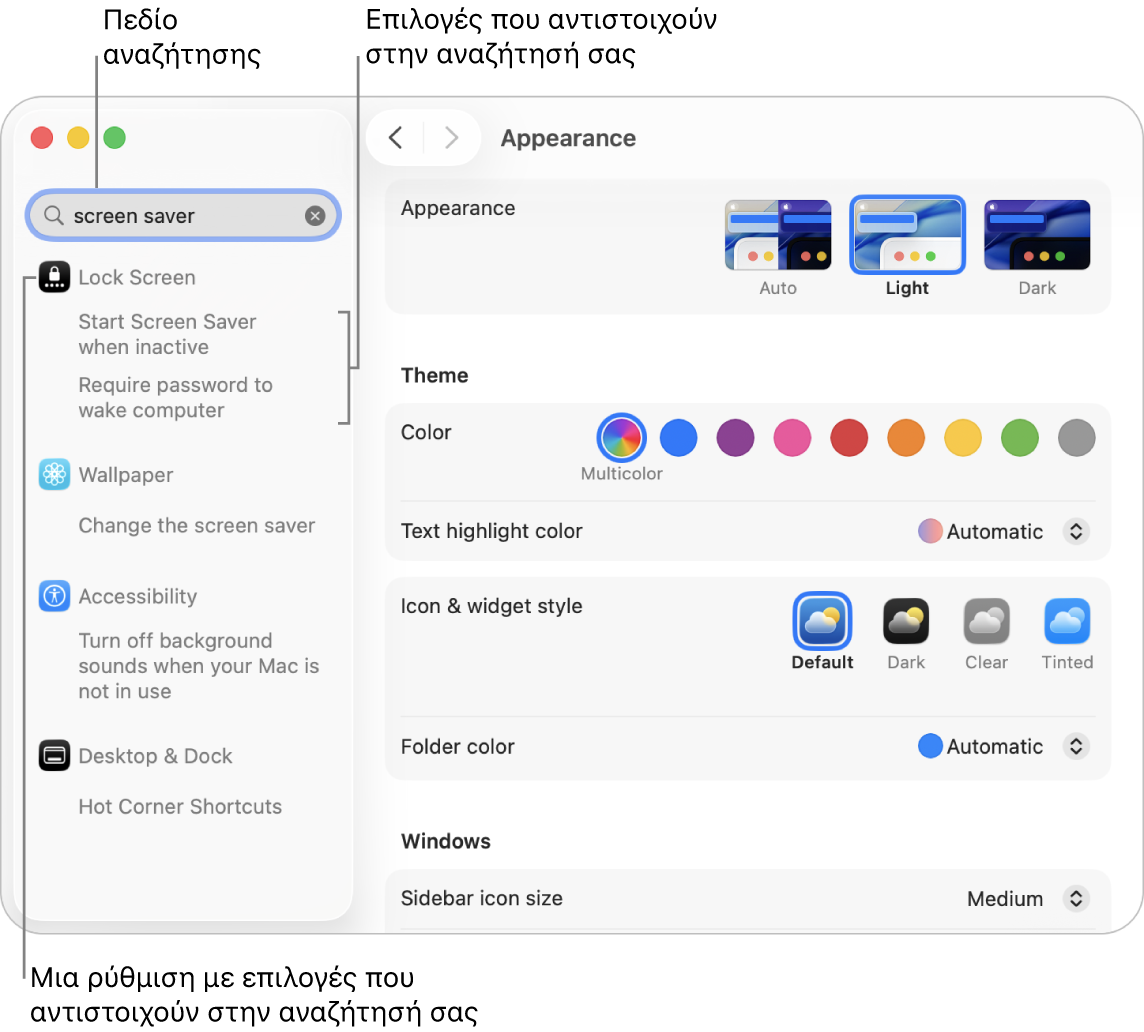Open Desktop & Dock from search results
The image size is (1144, 1032).
coord(155,755)
